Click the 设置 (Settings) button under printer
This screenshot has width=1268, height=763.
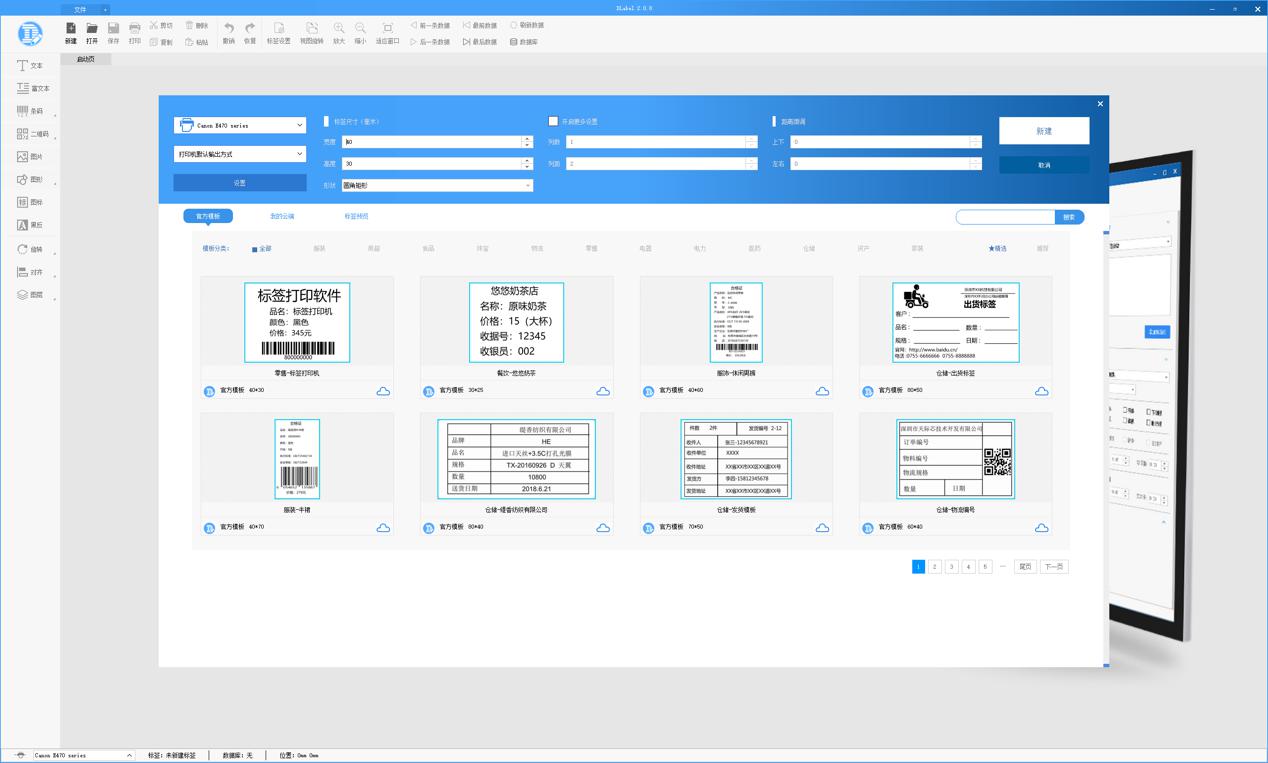(240, 183)
